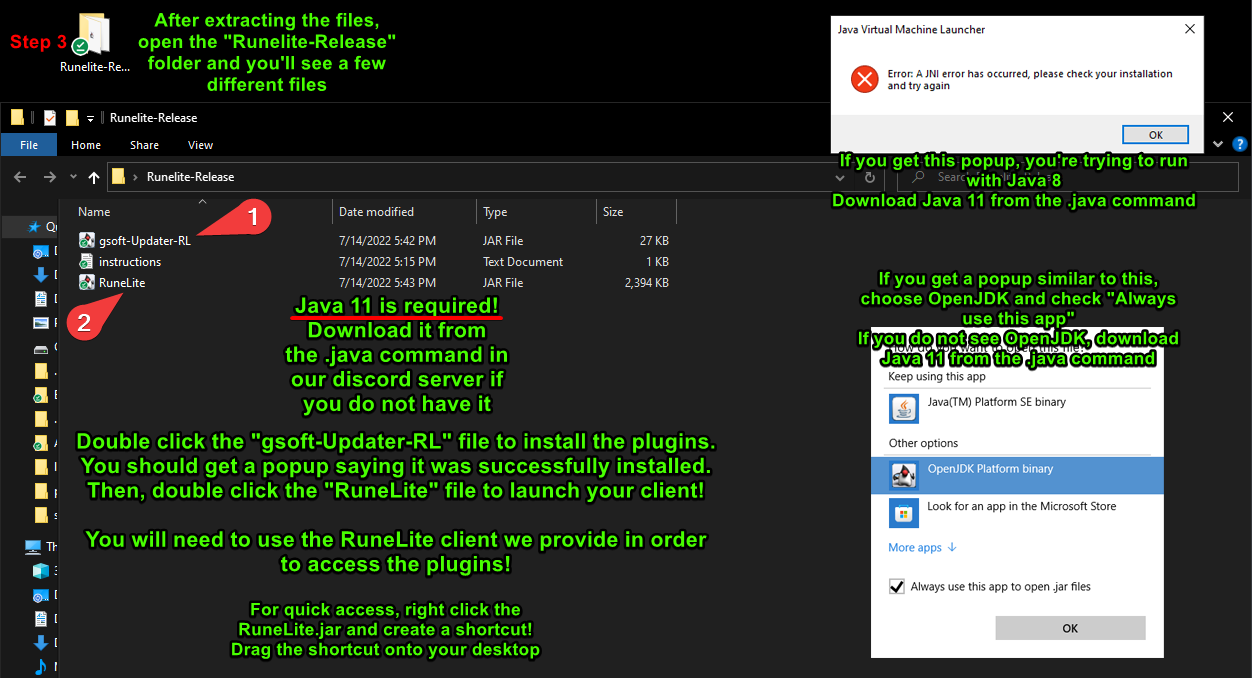The image size is (1252, 678).
Task: Click the date 7/14/2022 5:43 PM
Action: point(387,283)
